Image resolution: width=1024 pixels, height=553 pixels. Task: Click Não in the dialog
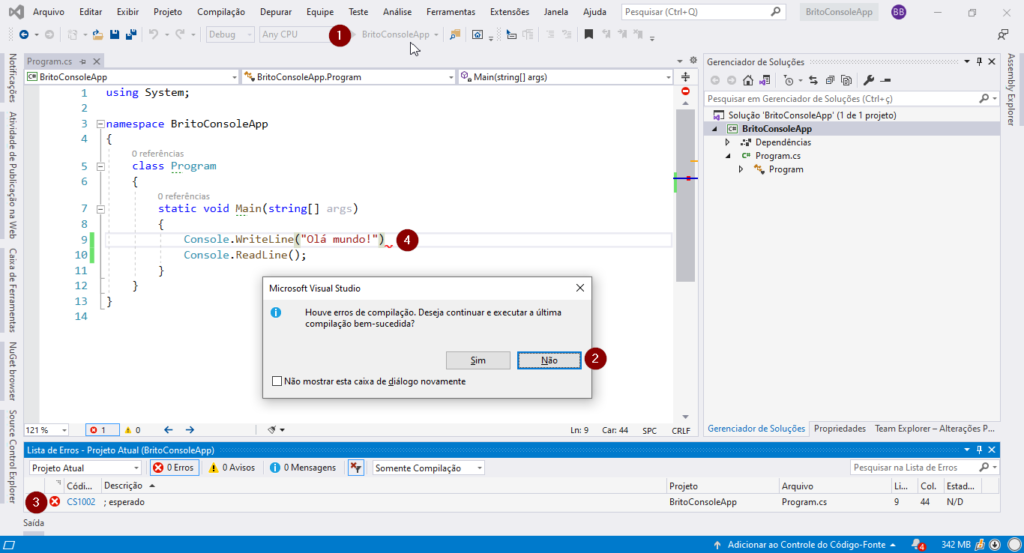[x=549, y=360]
